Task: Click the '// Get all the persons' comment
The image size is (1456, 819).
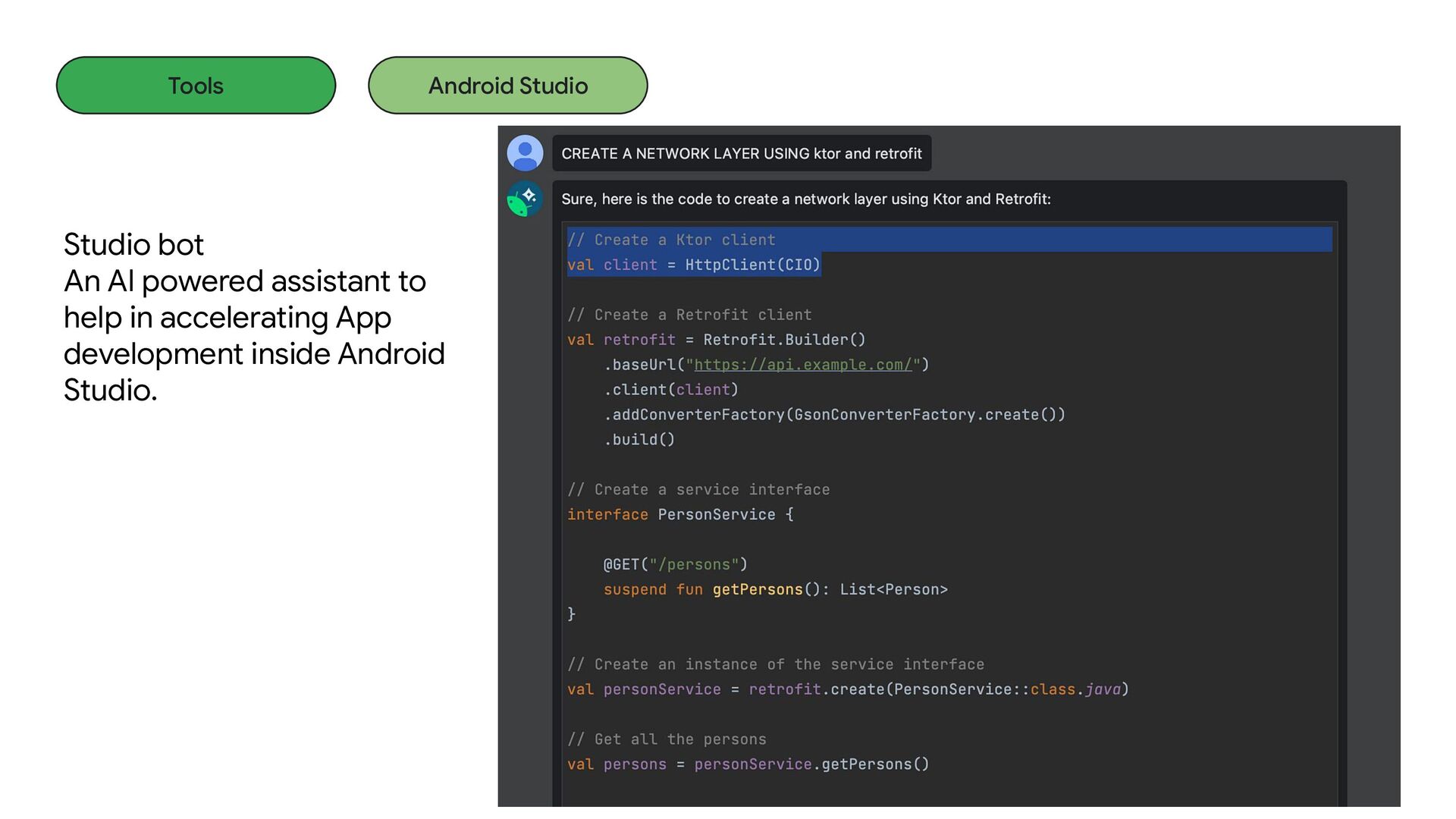Action: pyautogui.click(x=667, y=739)
